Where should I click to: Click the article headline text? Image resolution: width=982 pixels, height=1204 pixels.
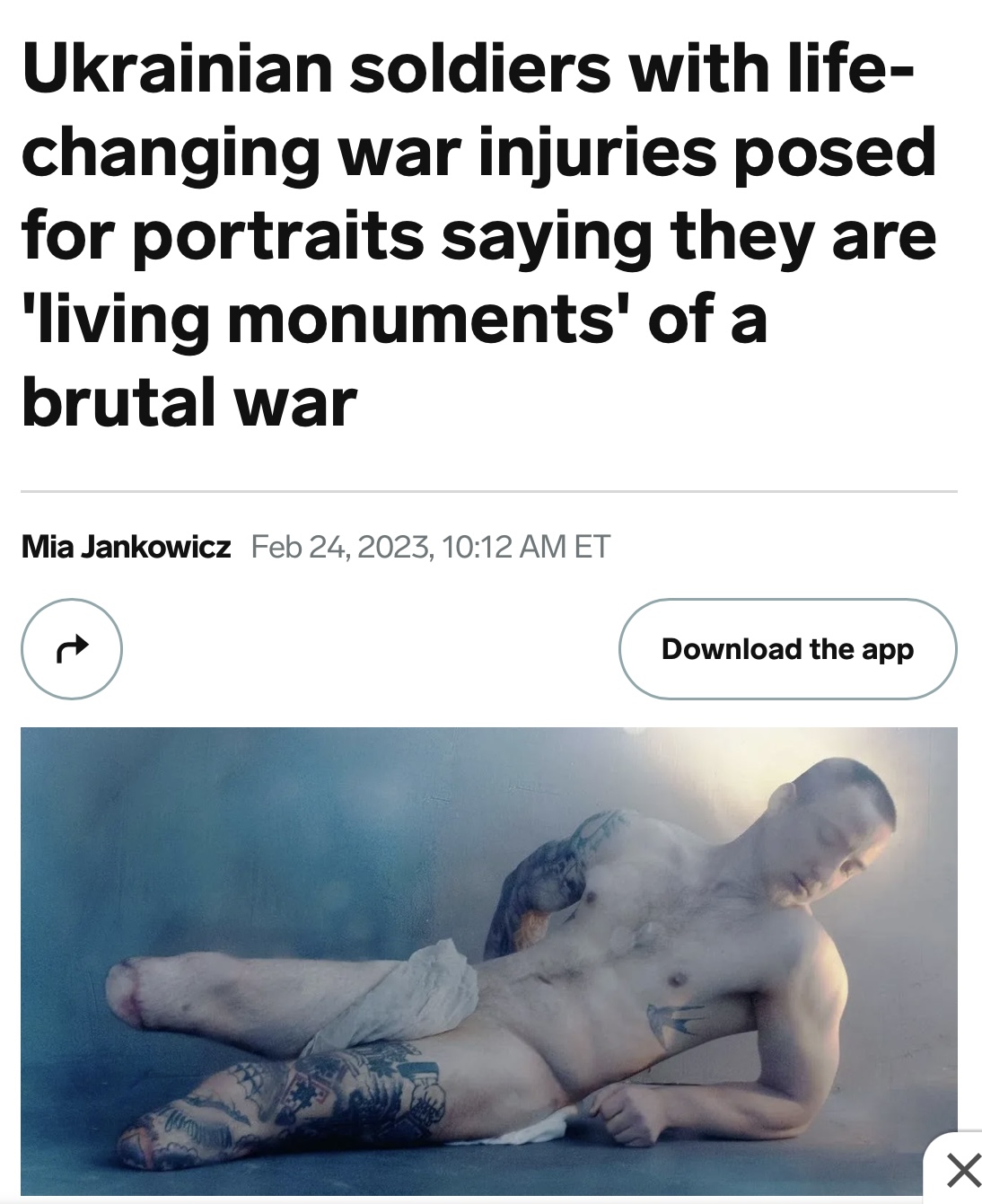click(x=479, y=235)
